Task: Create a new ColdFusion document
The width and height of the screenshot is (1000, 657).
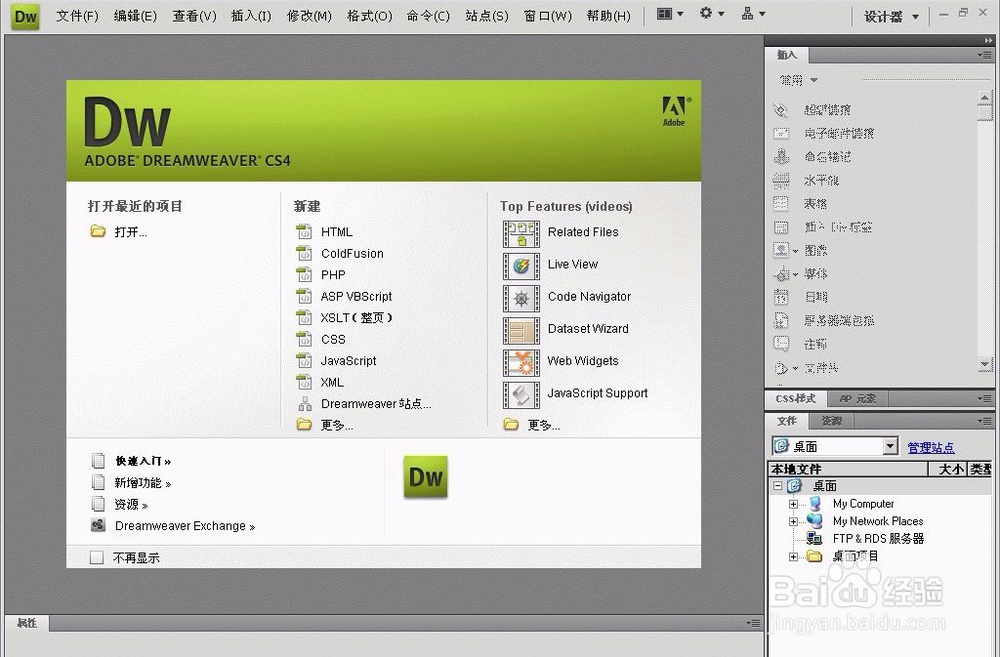Action: point(352,253)
